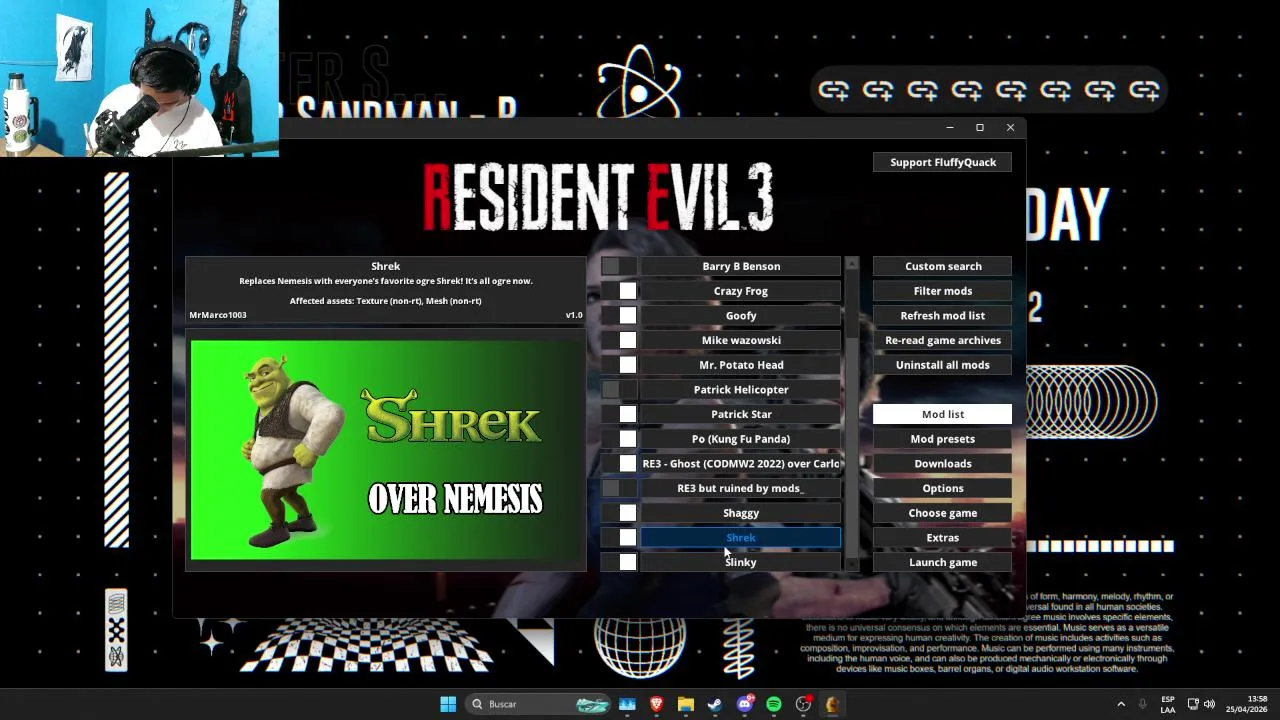Open Choose game
This screenshot has width=1280, height=720.
click(x=942, y=513)
